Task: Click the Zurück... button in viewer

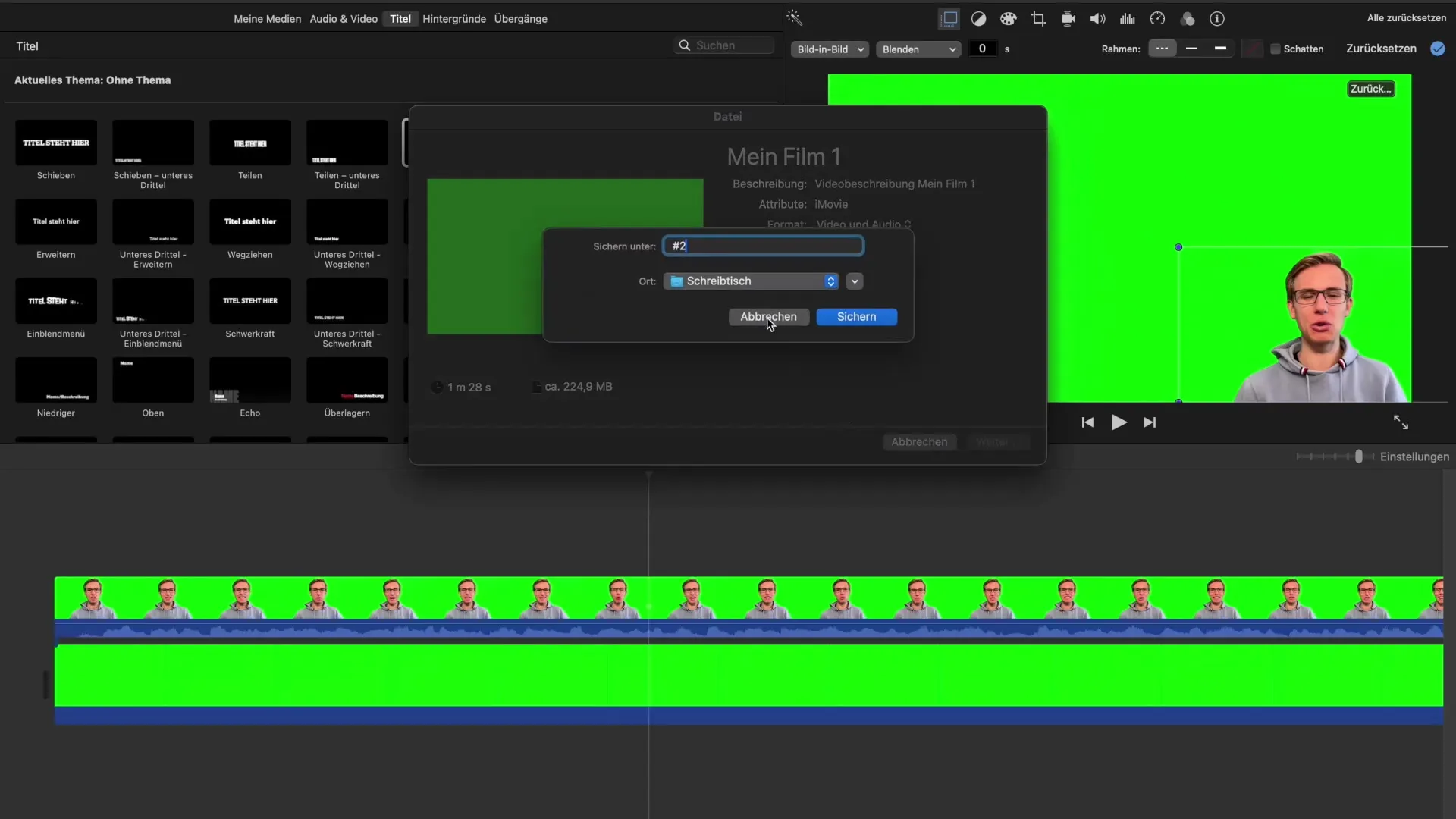Action: pos(1370,89)
